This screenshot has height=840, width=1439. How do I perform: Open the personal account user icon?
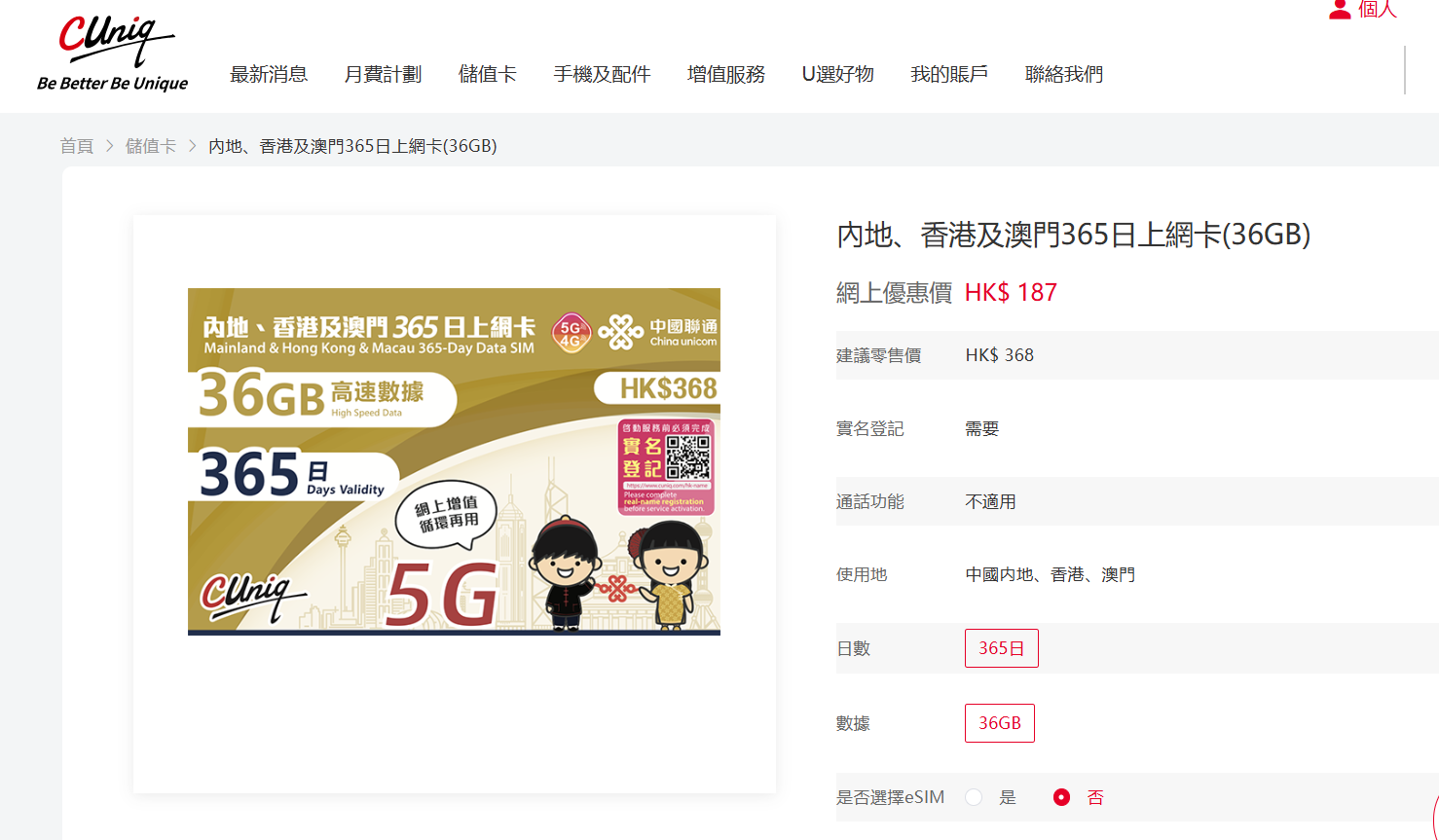[x=1340, y=10]
